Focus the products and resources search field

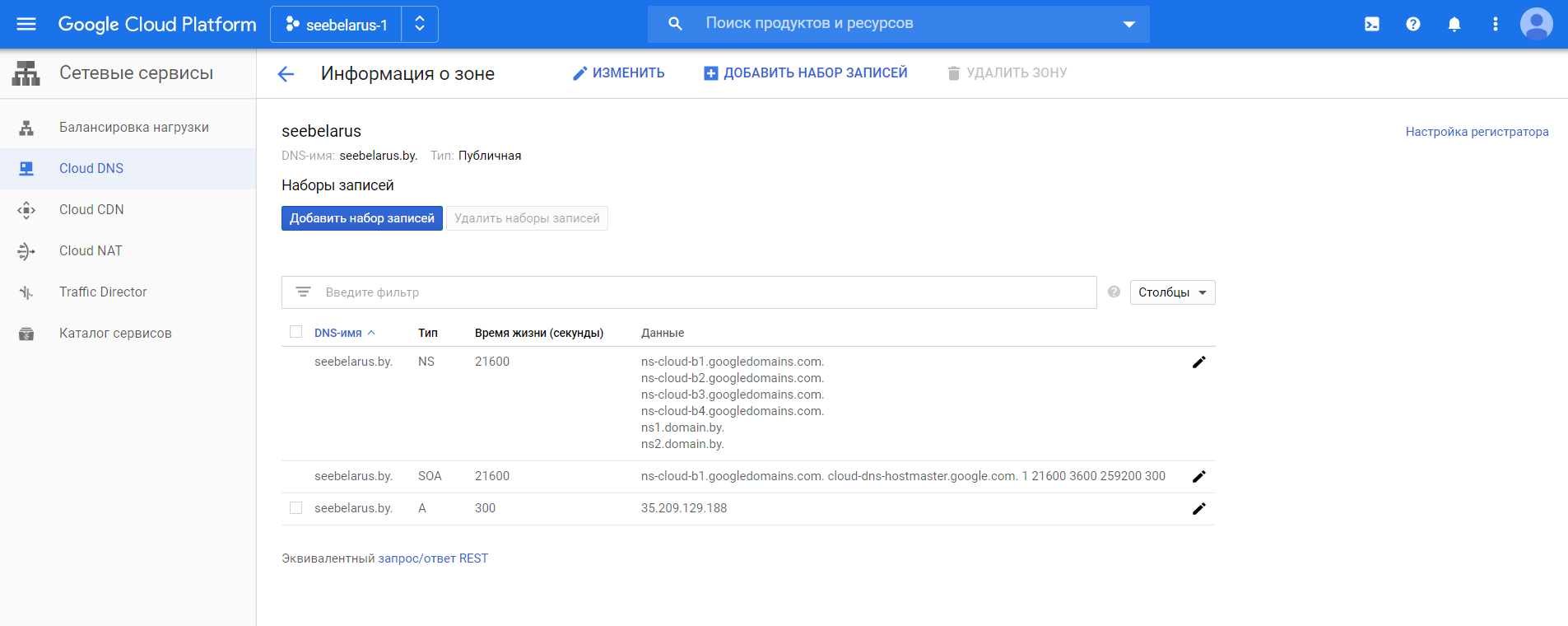point(899,24)
